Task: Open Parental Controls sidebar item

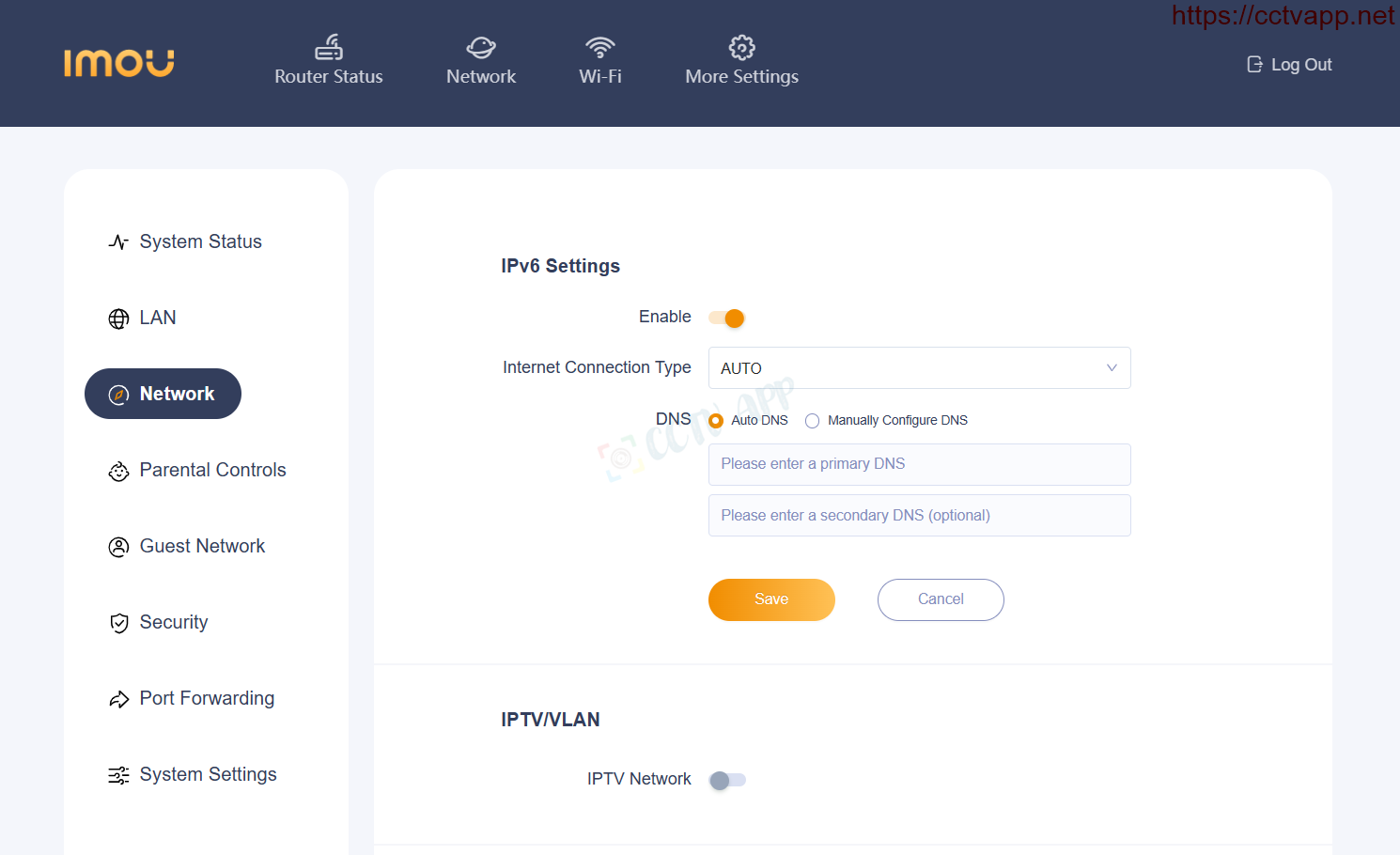Action: click(197, 470)
